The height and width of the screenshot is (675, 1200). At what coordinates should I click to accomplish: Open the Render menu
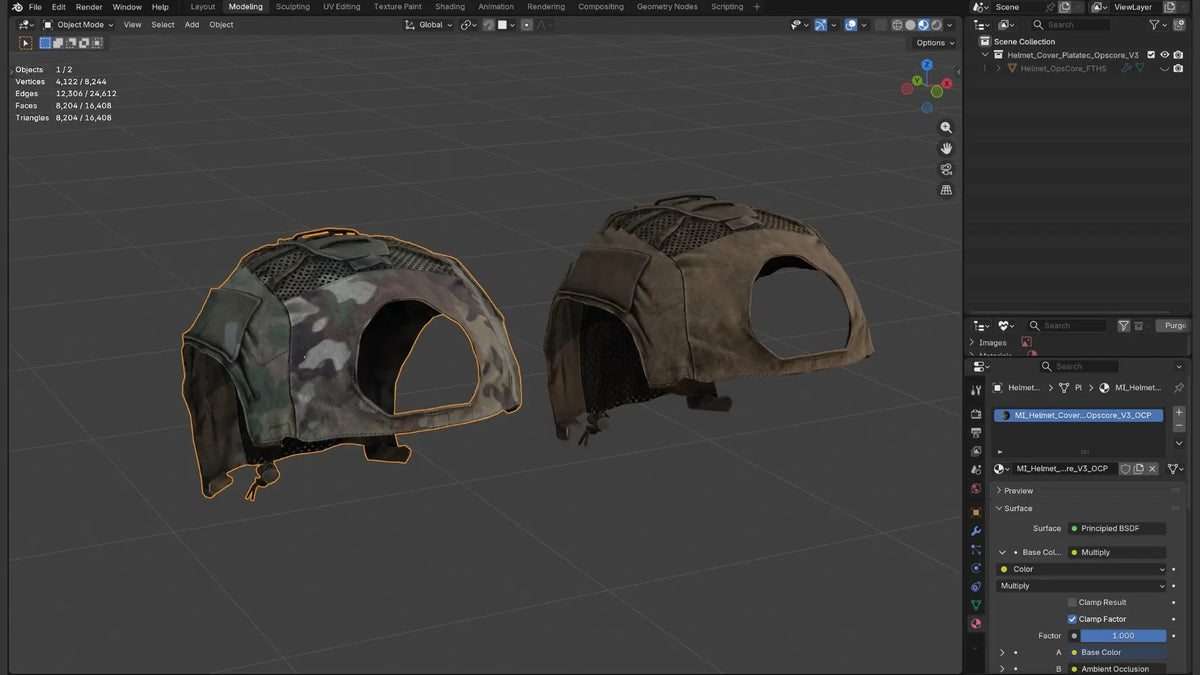(x=89, y=7)
